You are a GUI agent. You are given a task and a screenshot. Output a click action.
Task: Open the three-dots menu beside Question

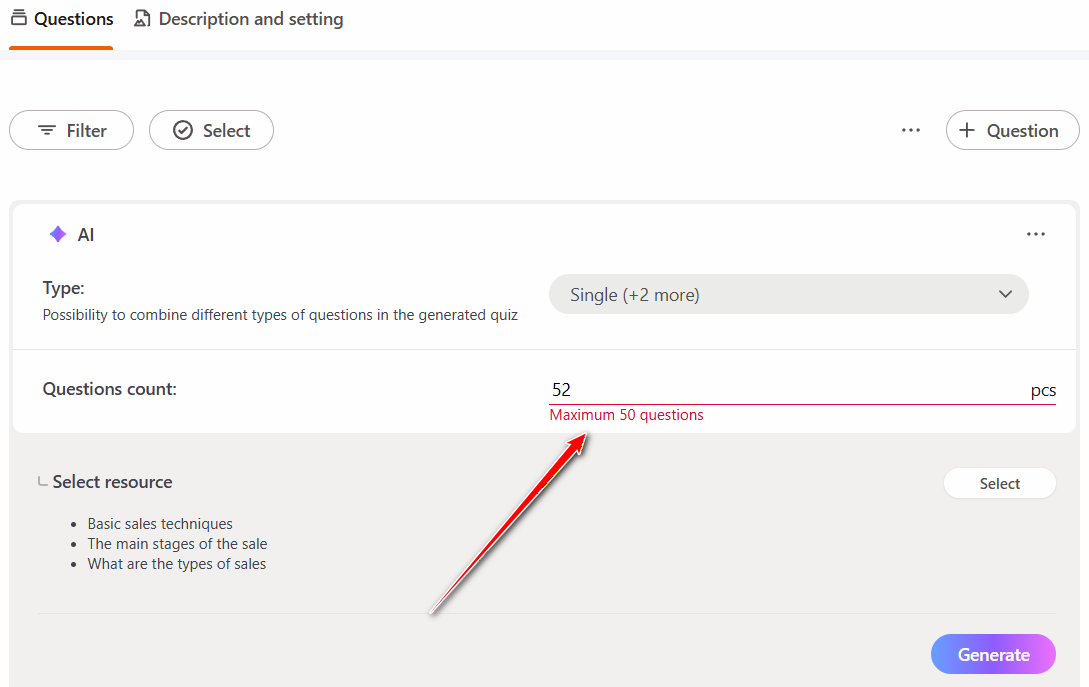tap(910, 130)
